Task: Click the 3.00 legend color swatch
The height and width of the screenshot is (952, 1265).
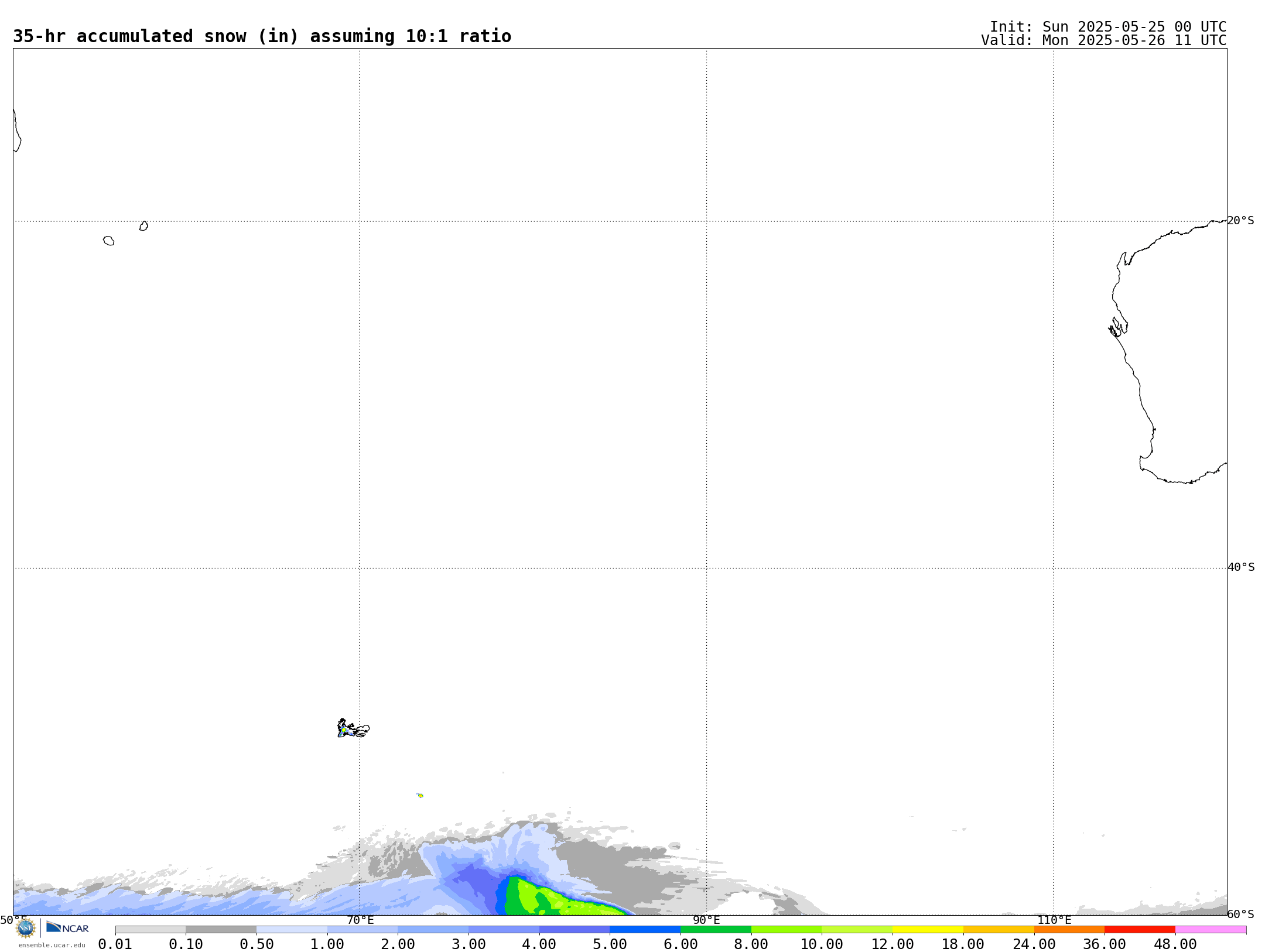Action: (504, 930)
